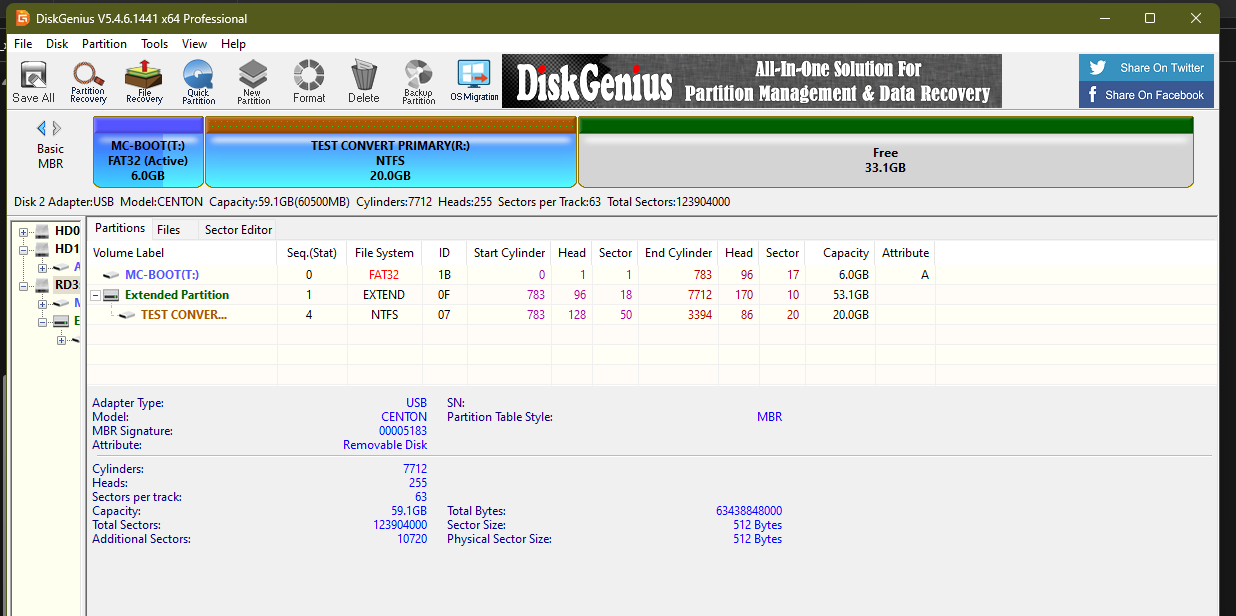This screenshot has height=616, width=1236.
Task: Click the Total Bytes value 63438848000
Action: pos(749,511)
